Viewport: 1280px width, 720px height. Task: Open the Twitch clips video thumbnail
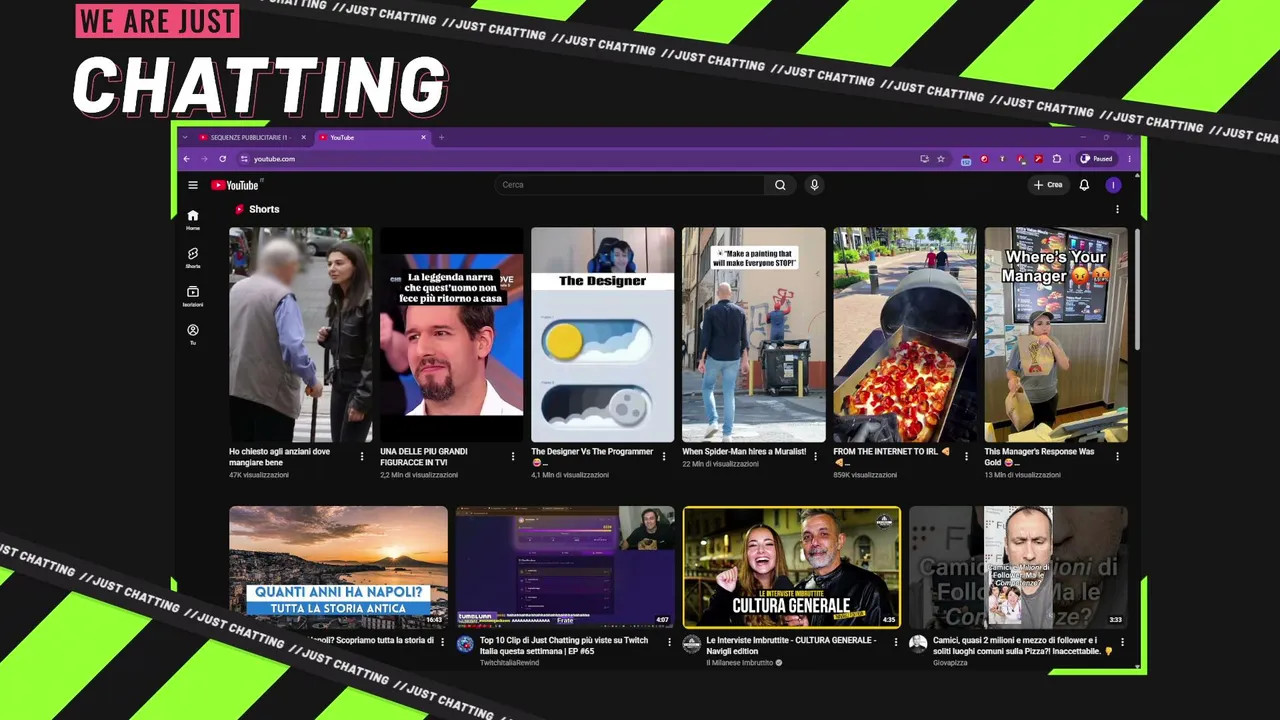[565, 567]
